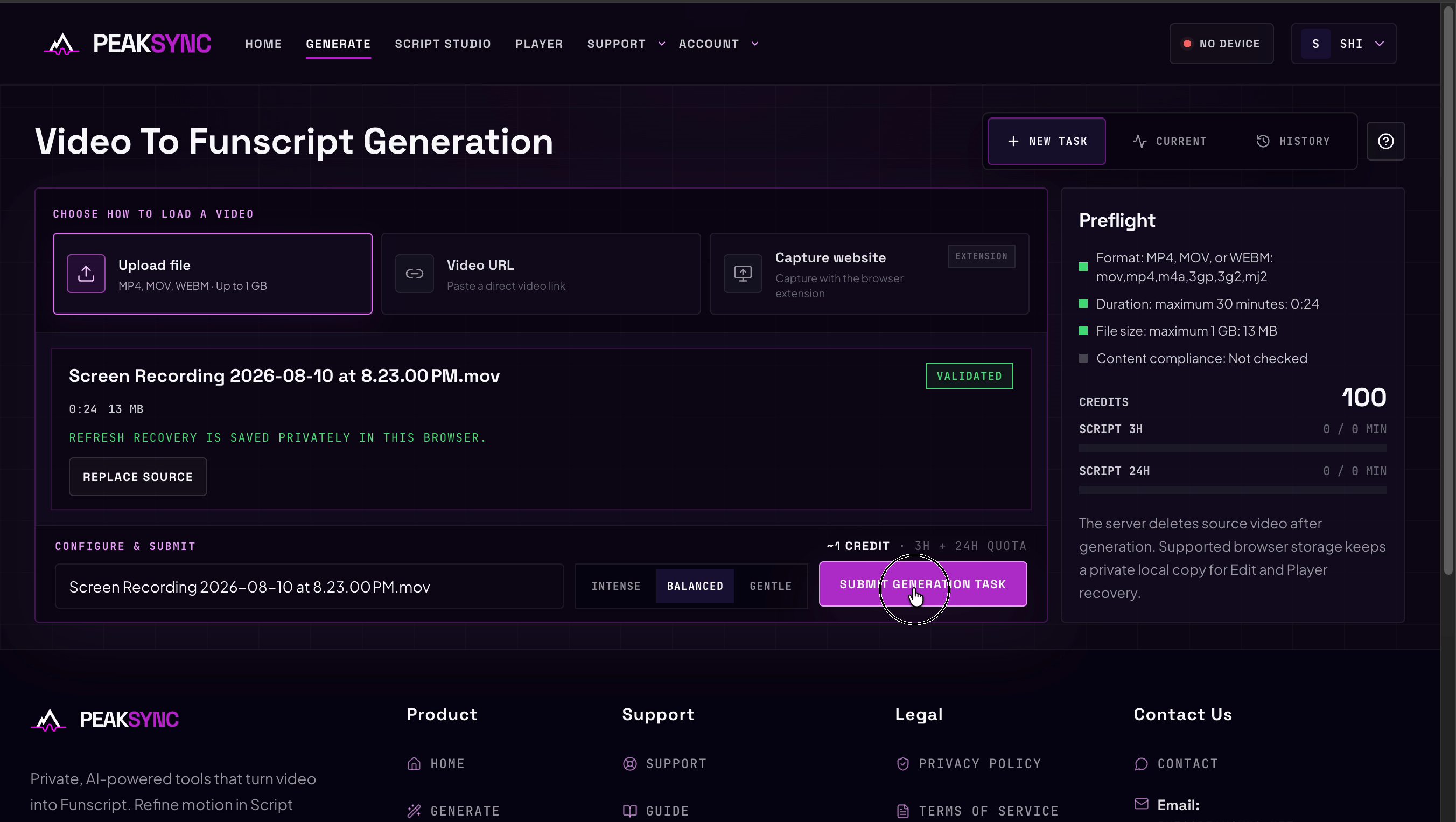Click the book icon next to footer Guide

coord(629,811)
